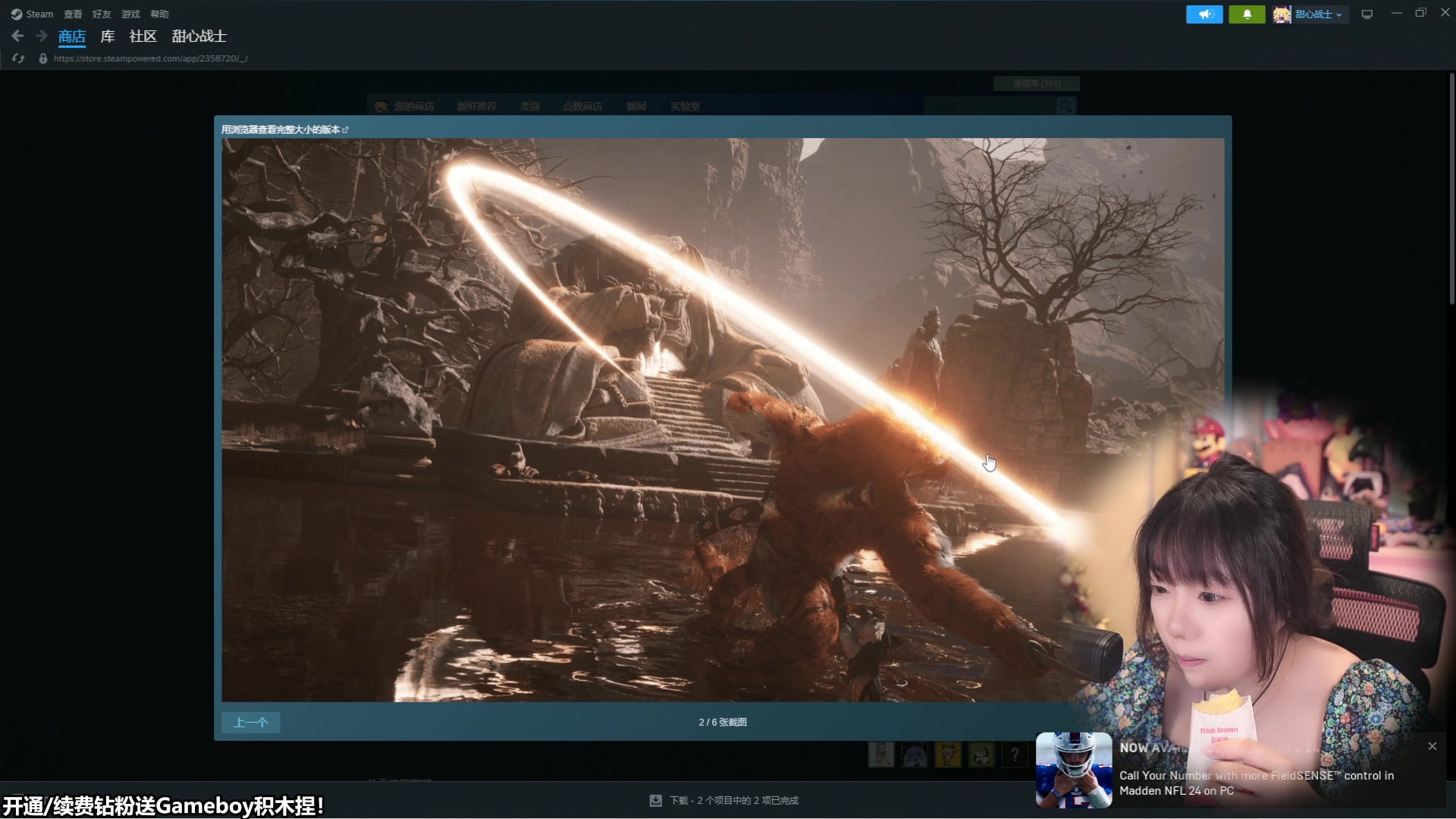Expand the 甜心战士 account dropdown
Viewport: 1456px width, 819px height.
click(x=1319, y=14)
